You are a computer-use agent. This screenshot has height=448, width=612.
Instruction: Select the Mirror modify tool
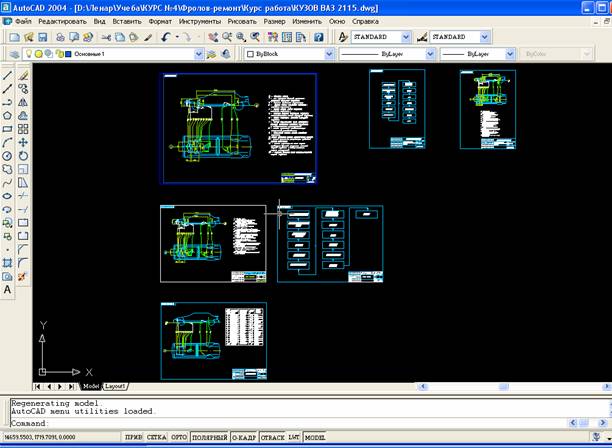[23, 102]
